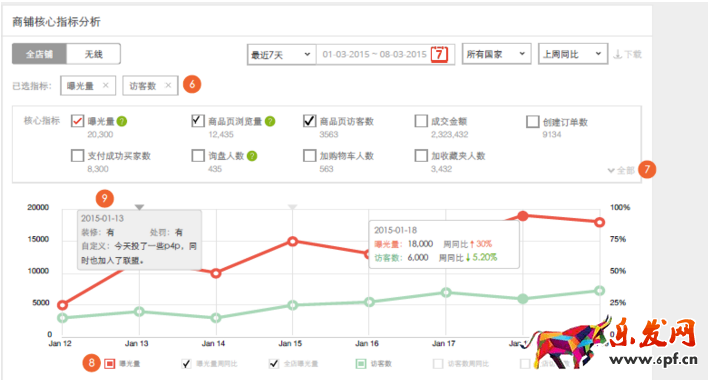Check the 加购物车人数 checkbox
708x380 pixels.
[309, 156]
